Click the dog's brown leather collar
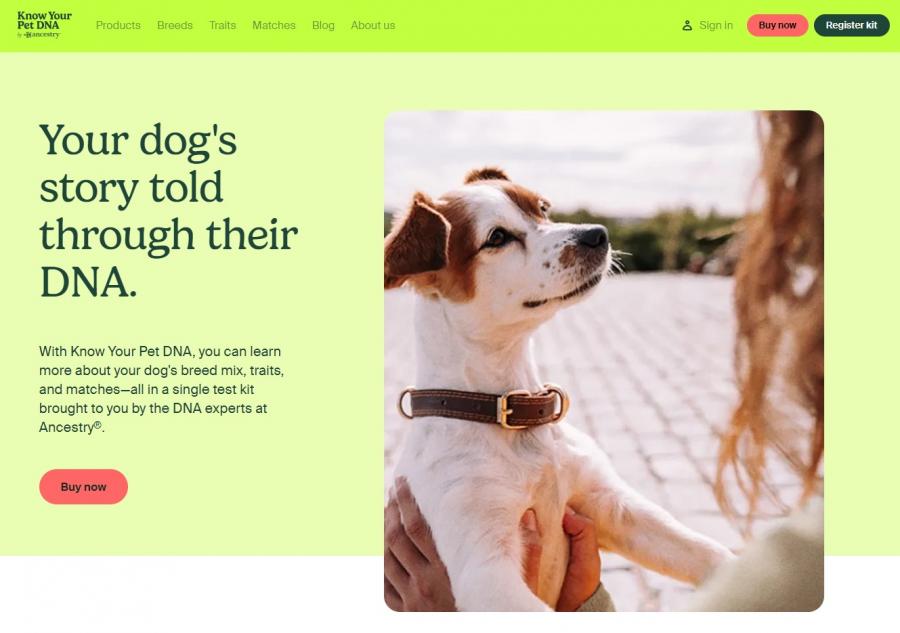Viewport: 900px width, 633px height. (x=484, y=406)
